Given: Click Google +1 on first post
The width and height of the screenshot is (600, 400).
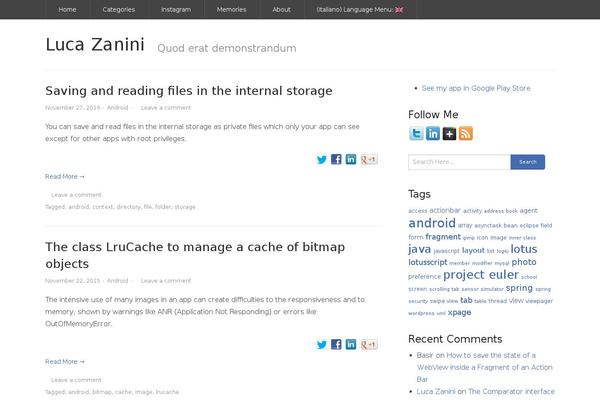Looking at the screenshot, I should pyautogui.click(x=369, y=159).
